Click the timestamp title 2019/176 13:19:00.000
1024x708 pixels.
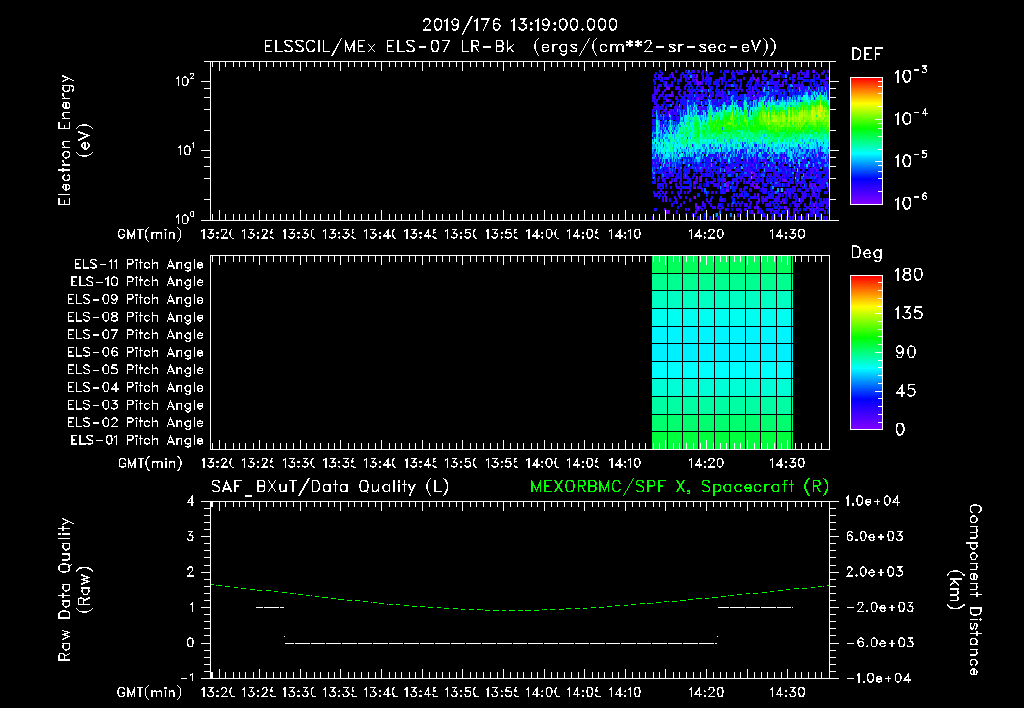pyautogui.click(x=520, y=25)
